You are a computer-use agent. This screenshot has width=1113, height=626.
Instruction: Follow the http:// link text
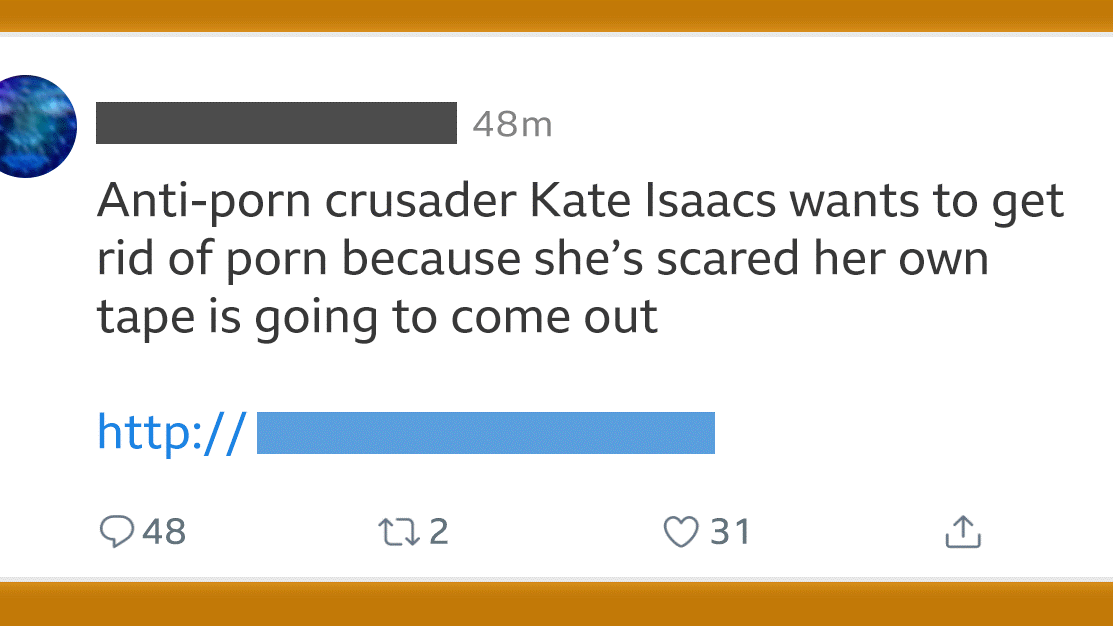point(171,432)
